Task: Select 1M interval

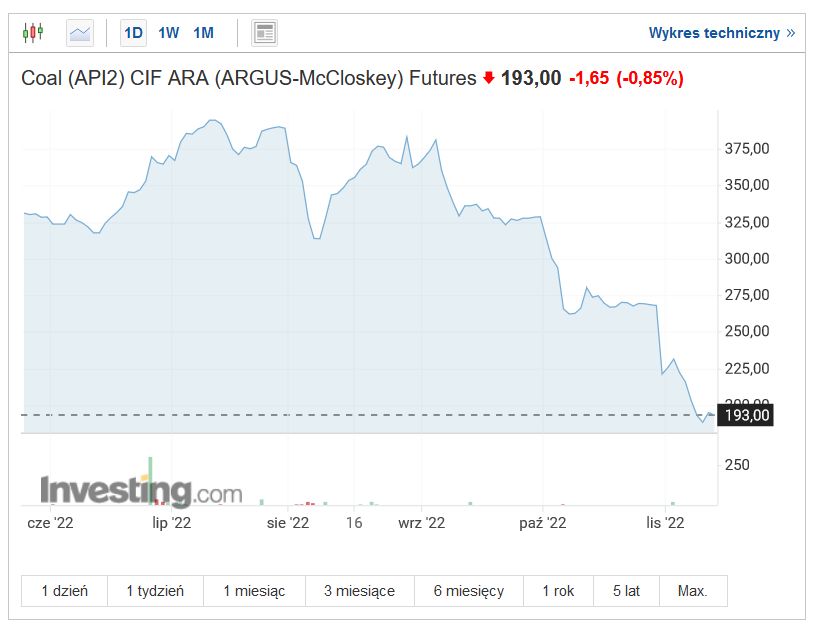Action: tap(203, 33)
